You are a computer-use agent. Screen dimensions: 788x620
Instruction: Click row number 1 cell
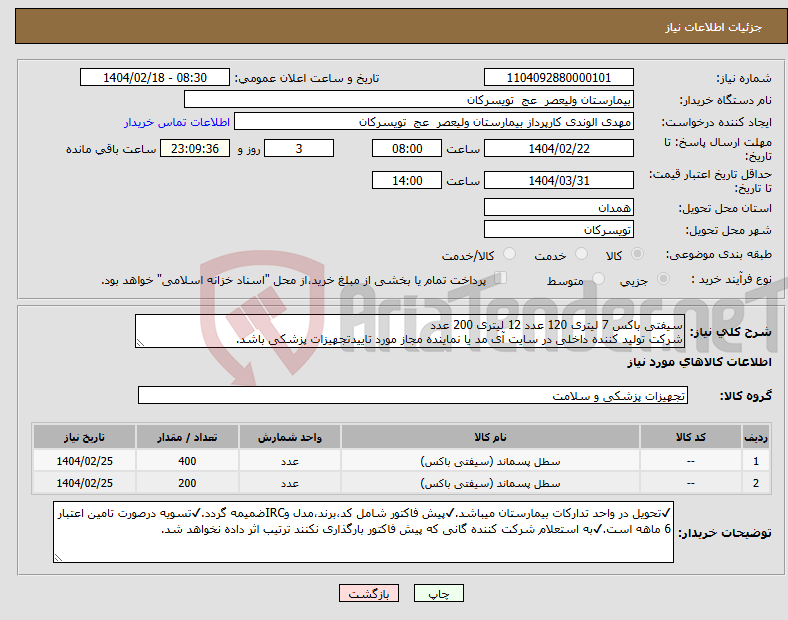coord(756,461)
